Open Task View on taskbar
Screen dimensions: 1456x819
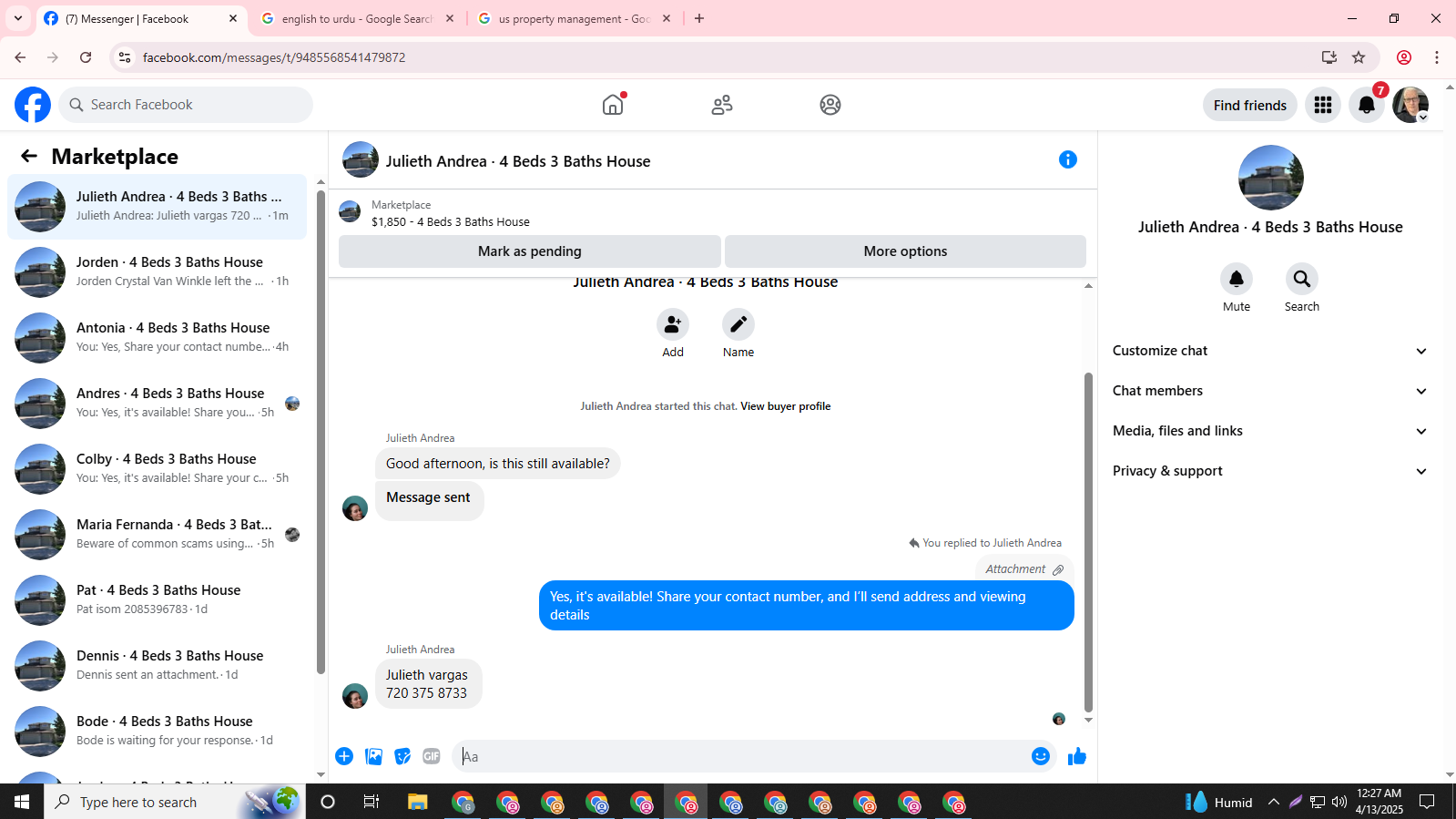pos(371,802)
